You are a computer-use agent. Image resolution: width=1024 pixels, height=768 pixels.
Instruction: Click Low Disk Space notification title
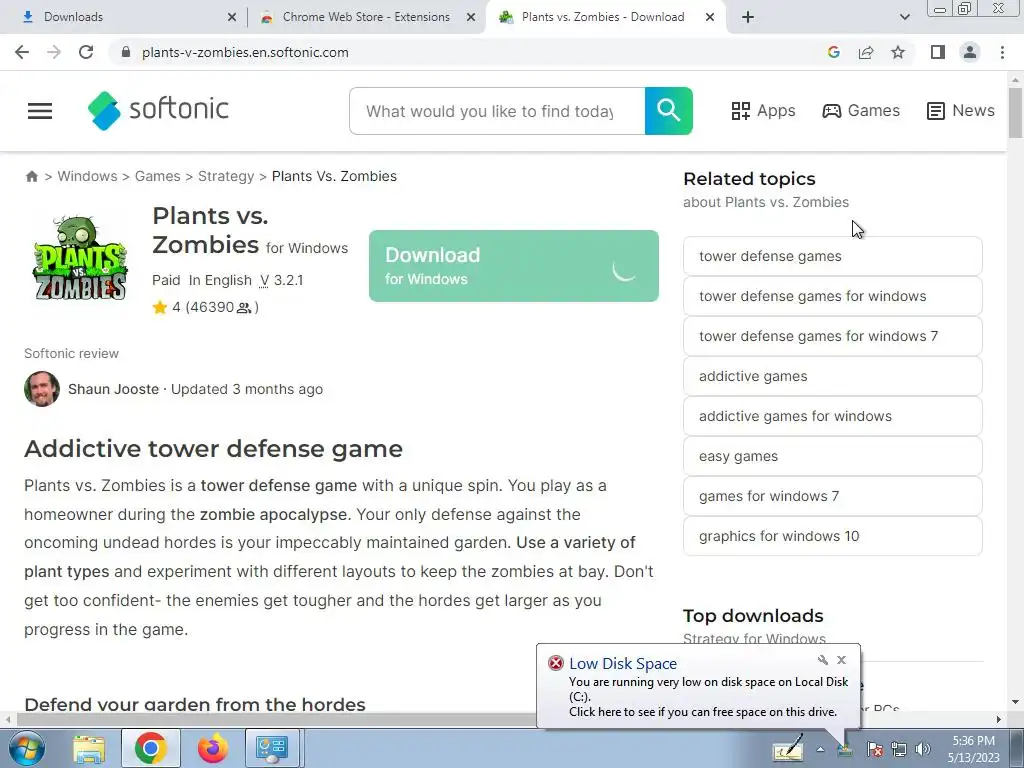point(622,664)
